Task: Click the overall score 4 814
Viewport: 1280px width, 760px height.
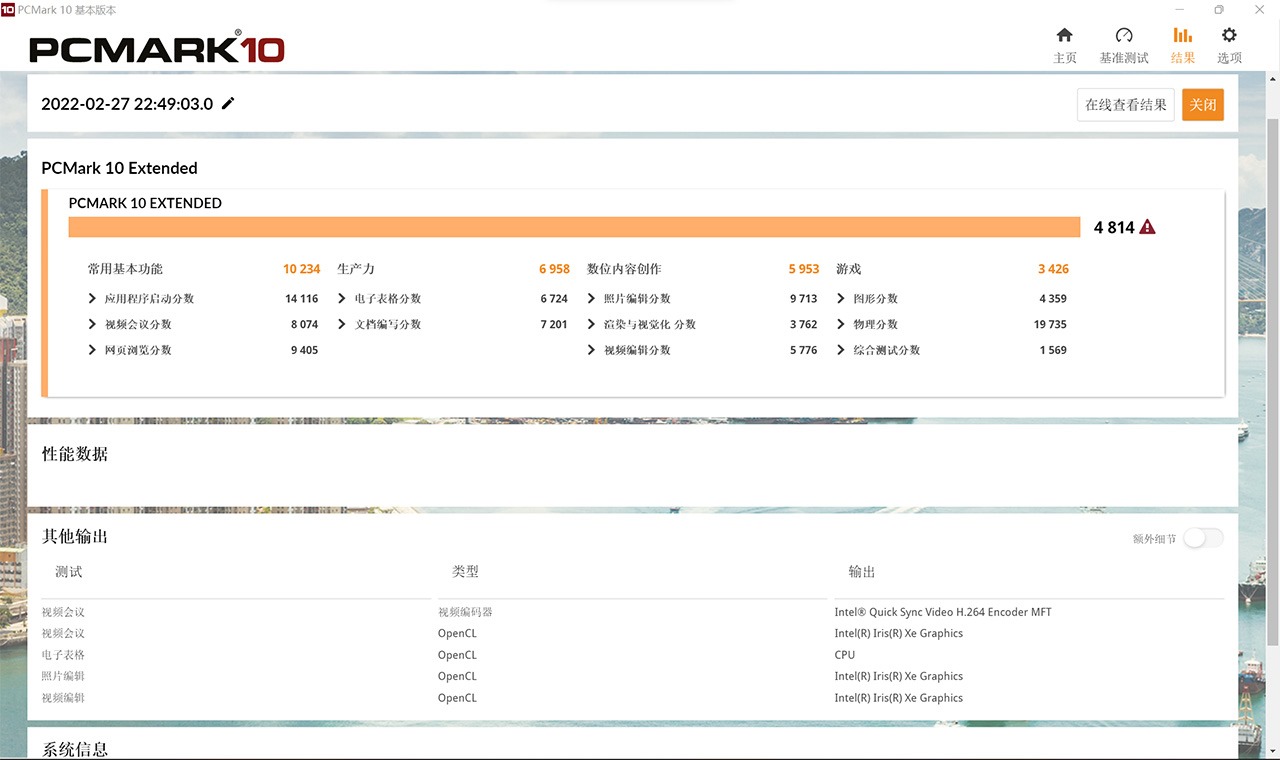Action: 1114,227
